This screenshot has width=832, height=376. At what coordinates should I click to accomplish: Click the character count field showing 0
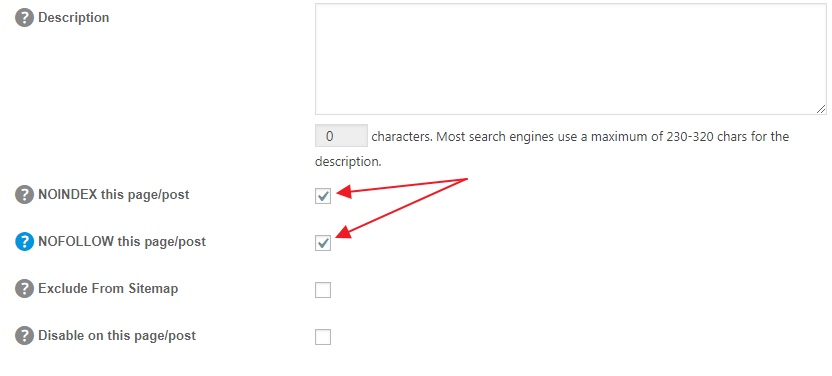pyautogui.click(x=341, y=136)
